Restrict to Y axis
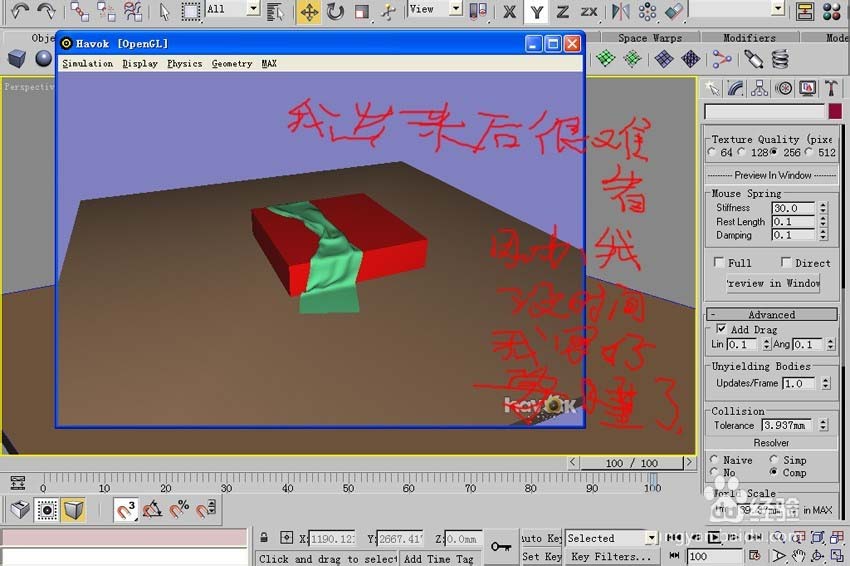This screenshot has height=566, width=850. click(x=537, y=11)
